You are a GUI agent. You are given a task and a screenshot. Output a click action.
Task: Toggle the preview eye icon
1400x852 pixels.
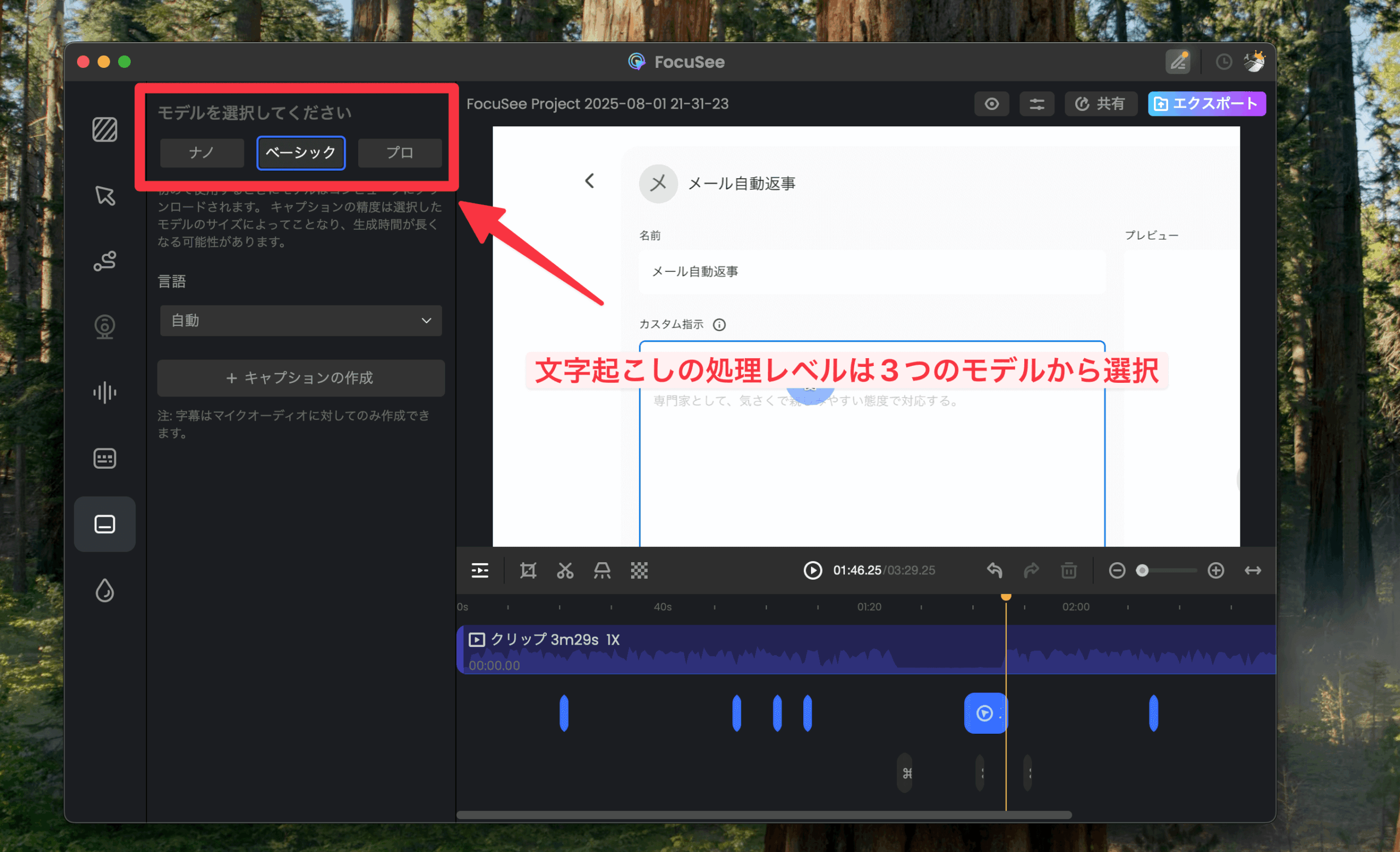coord(991,104)
